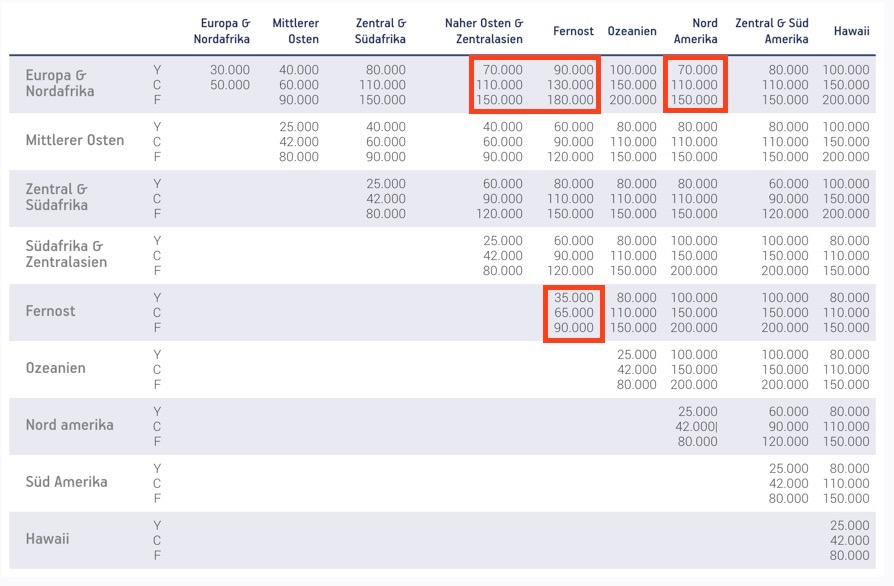894x586 pixels.
Task: Click the Ozeanien row label
Action: pyautogui.click(x=56, y=368)
